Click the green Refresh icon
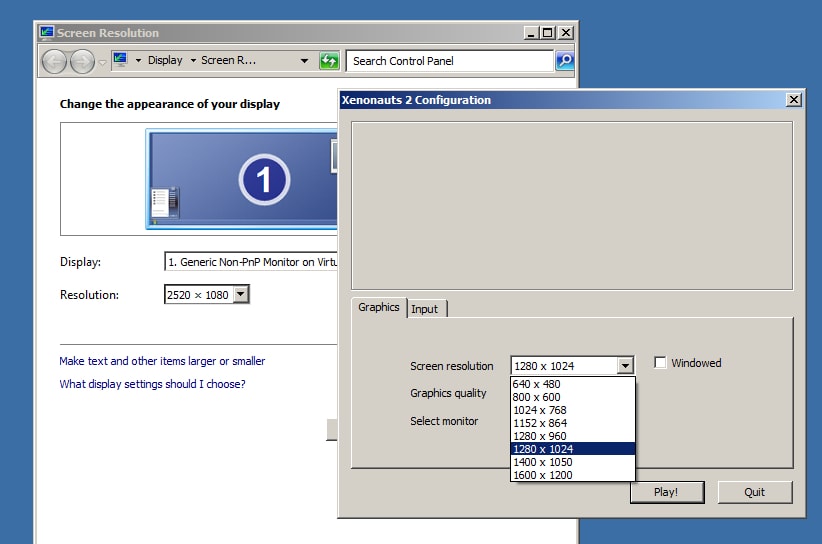This screenshot has width=822, height=544. [x=329, y=61]
